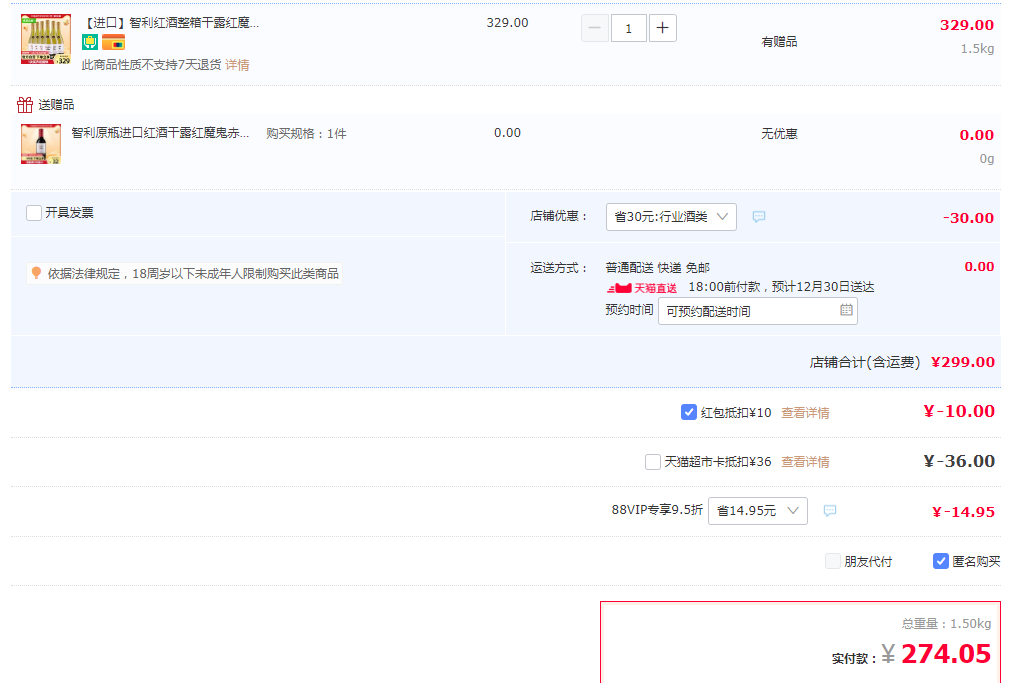Click the 可预约配送时间 delivery time field
The image size is (1016, 683).
(757, 311)
